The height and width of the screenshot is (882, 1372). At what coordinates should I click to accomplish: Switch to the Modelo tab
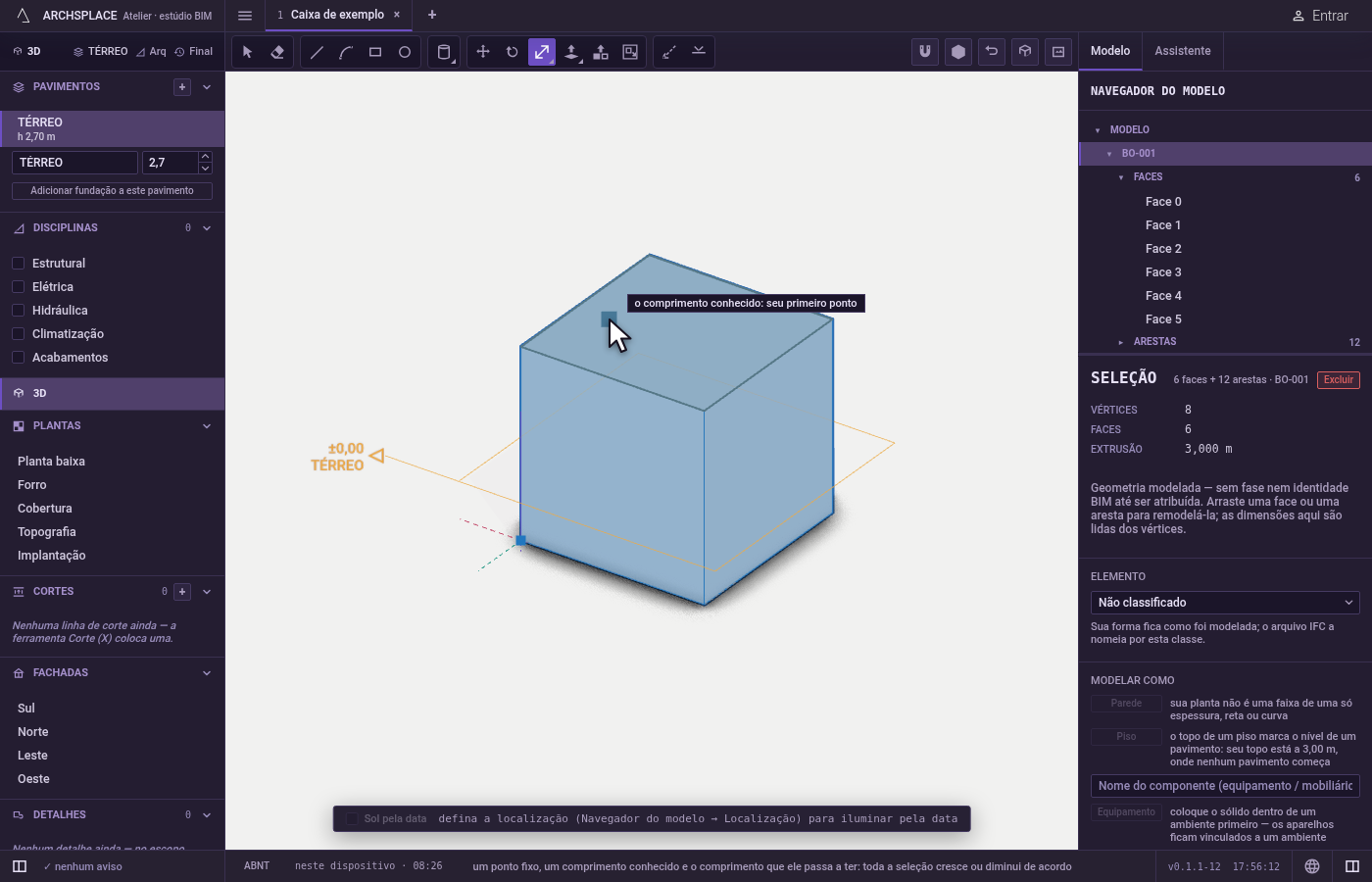coord(1110,51)
